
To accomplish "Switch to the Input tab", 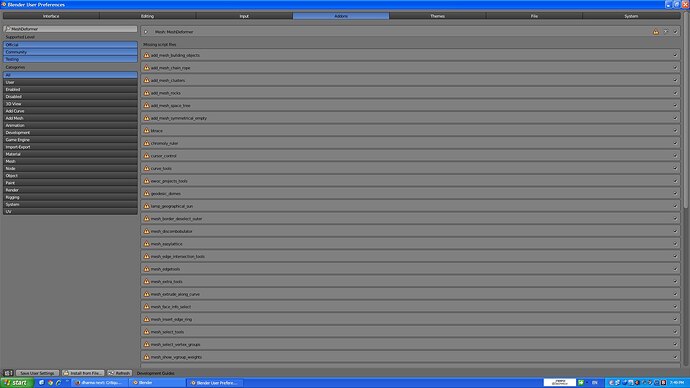I will [x=244, y=16].
